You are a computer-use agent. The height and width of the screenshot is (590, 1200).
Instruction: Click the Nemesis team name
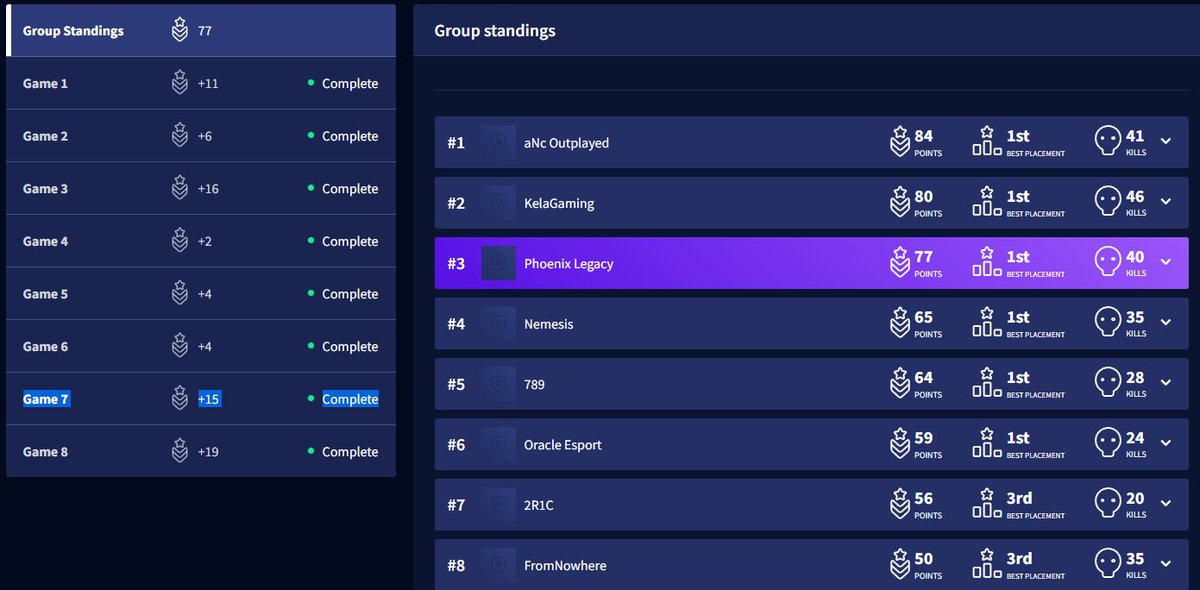click(549, 324)
